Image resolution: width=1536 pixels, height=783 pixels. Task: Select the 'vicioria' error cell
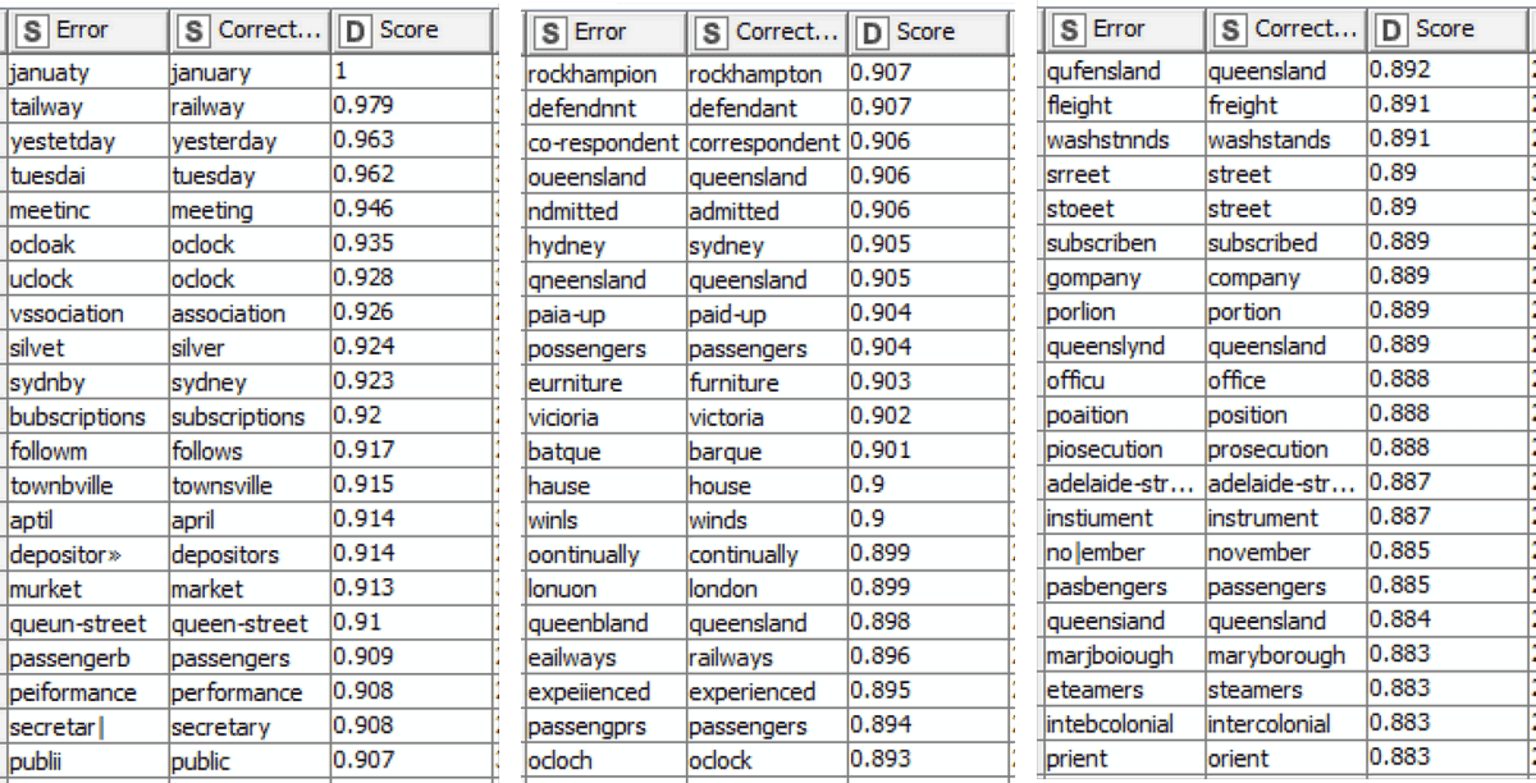pyautogui.click(x=605, y=417)
